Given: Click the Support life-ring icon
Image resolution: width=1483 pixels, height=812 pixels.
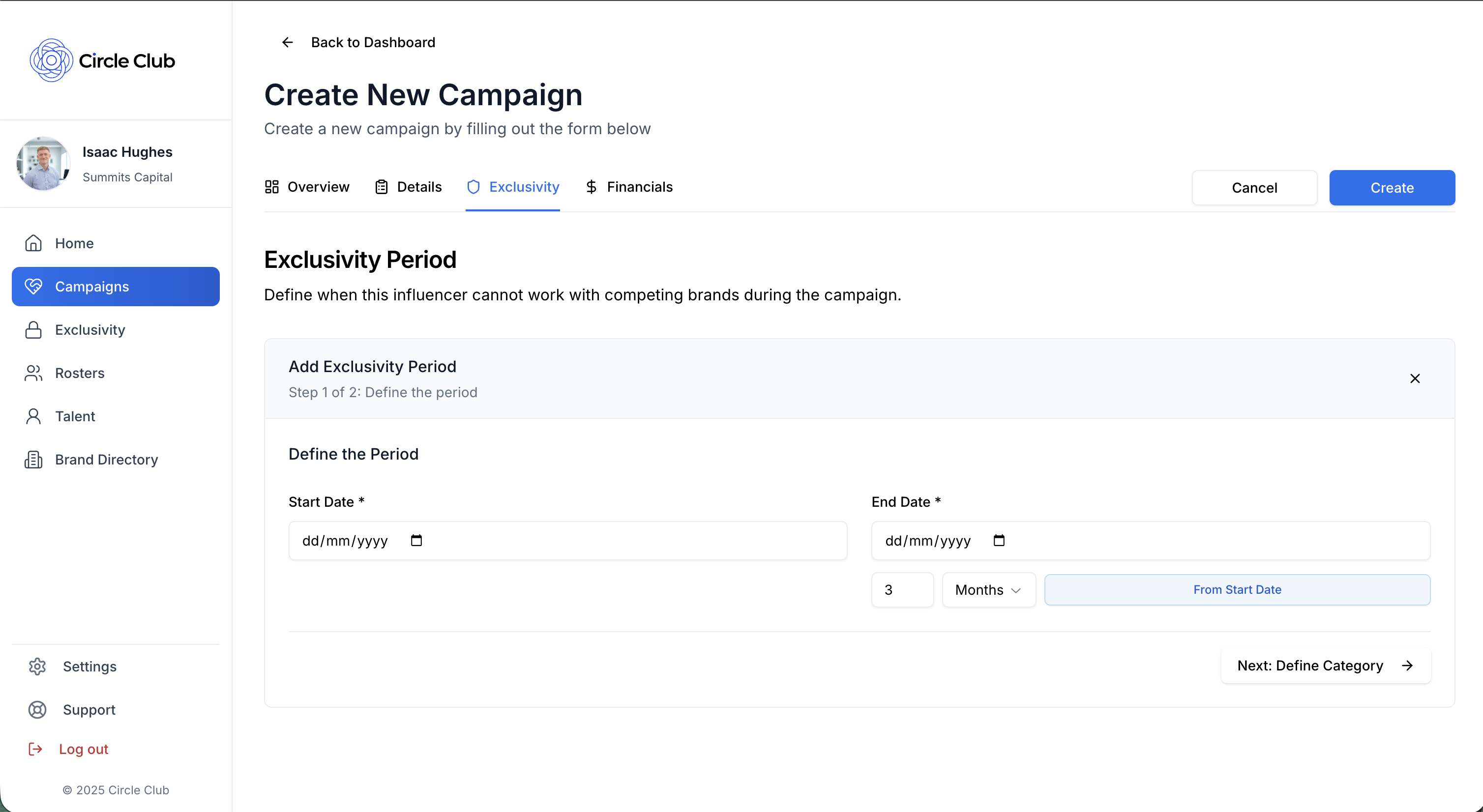Looking at the screenshot, I should point(37,710).
